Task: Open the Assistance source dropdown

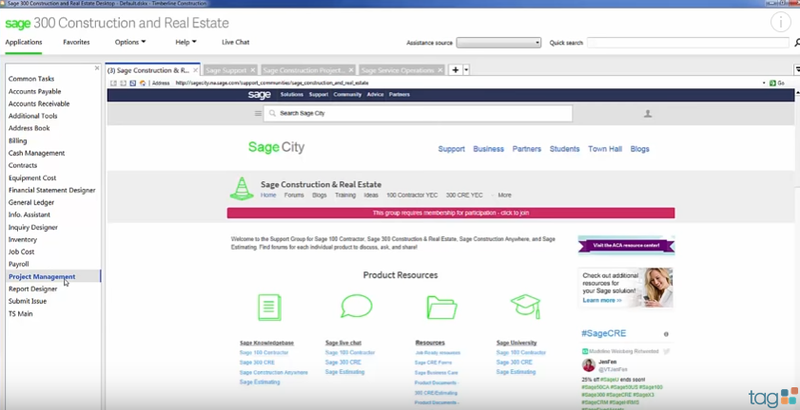Action: tap(498, 43)
